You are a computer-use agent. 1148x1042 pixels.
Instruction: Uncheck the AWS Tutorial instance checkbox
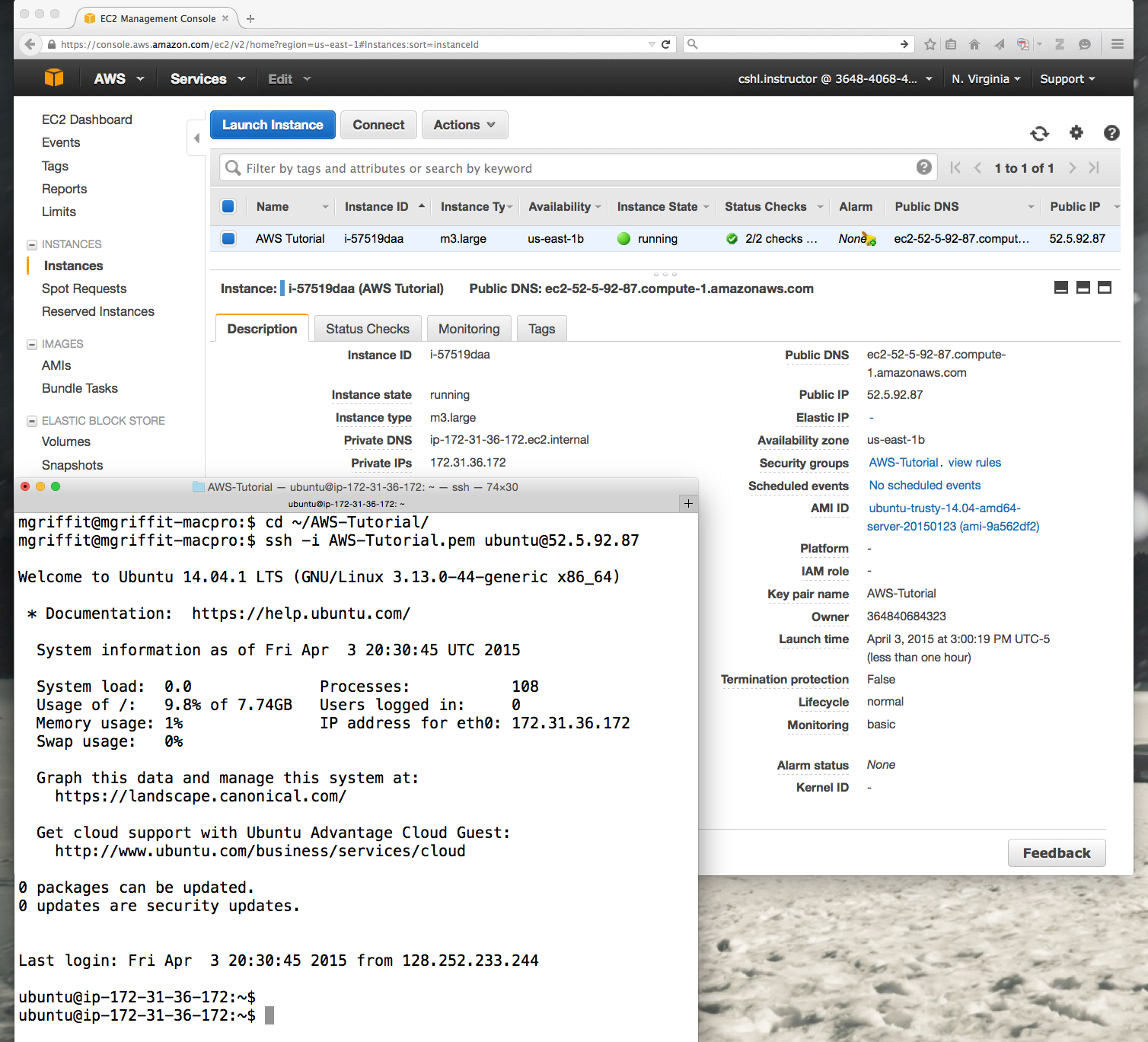pyautogui.click(x=228, y=238)
